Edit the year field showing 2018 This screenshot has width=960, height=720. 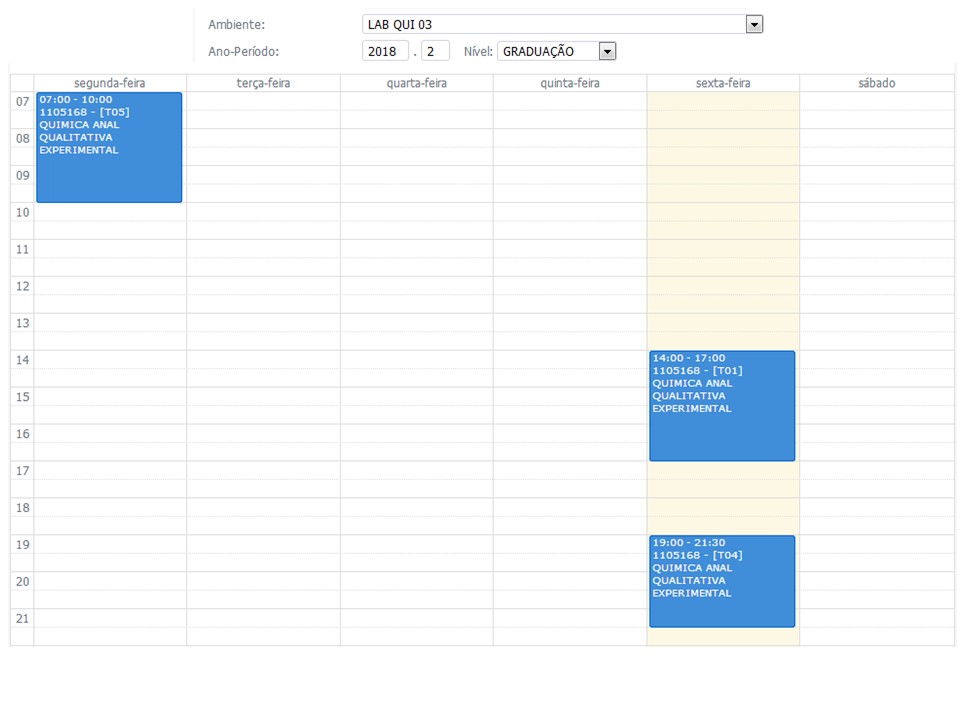(x=385, y=51)
